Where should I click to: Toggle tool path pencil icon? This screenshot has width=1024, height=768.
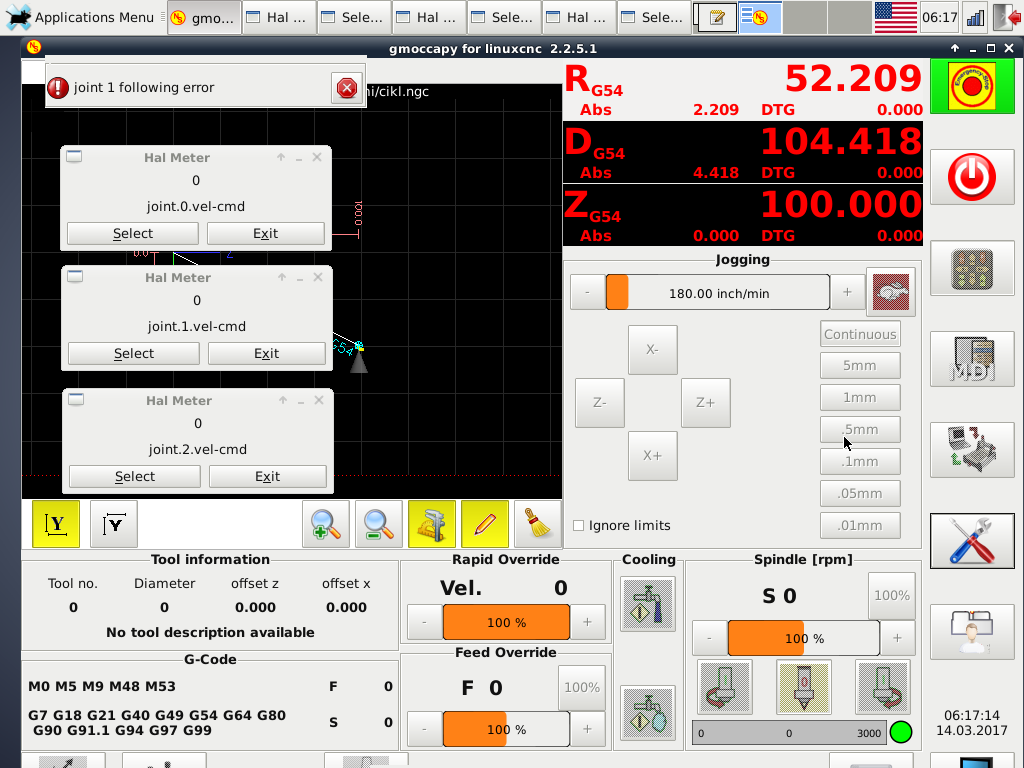point(485,524)
